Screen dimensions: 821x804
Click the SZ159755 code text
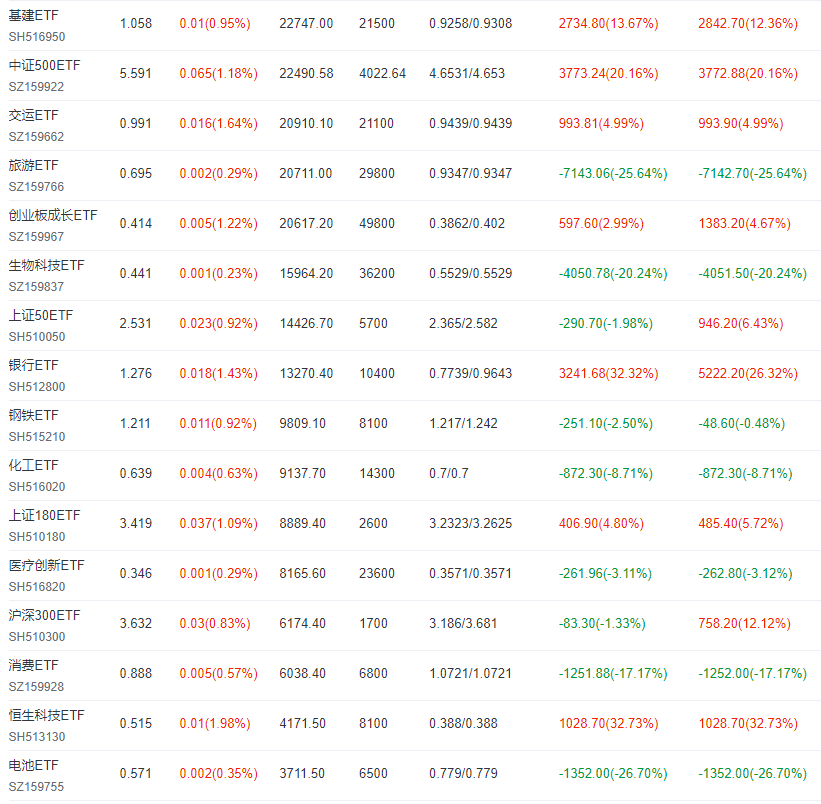(36, 787)
